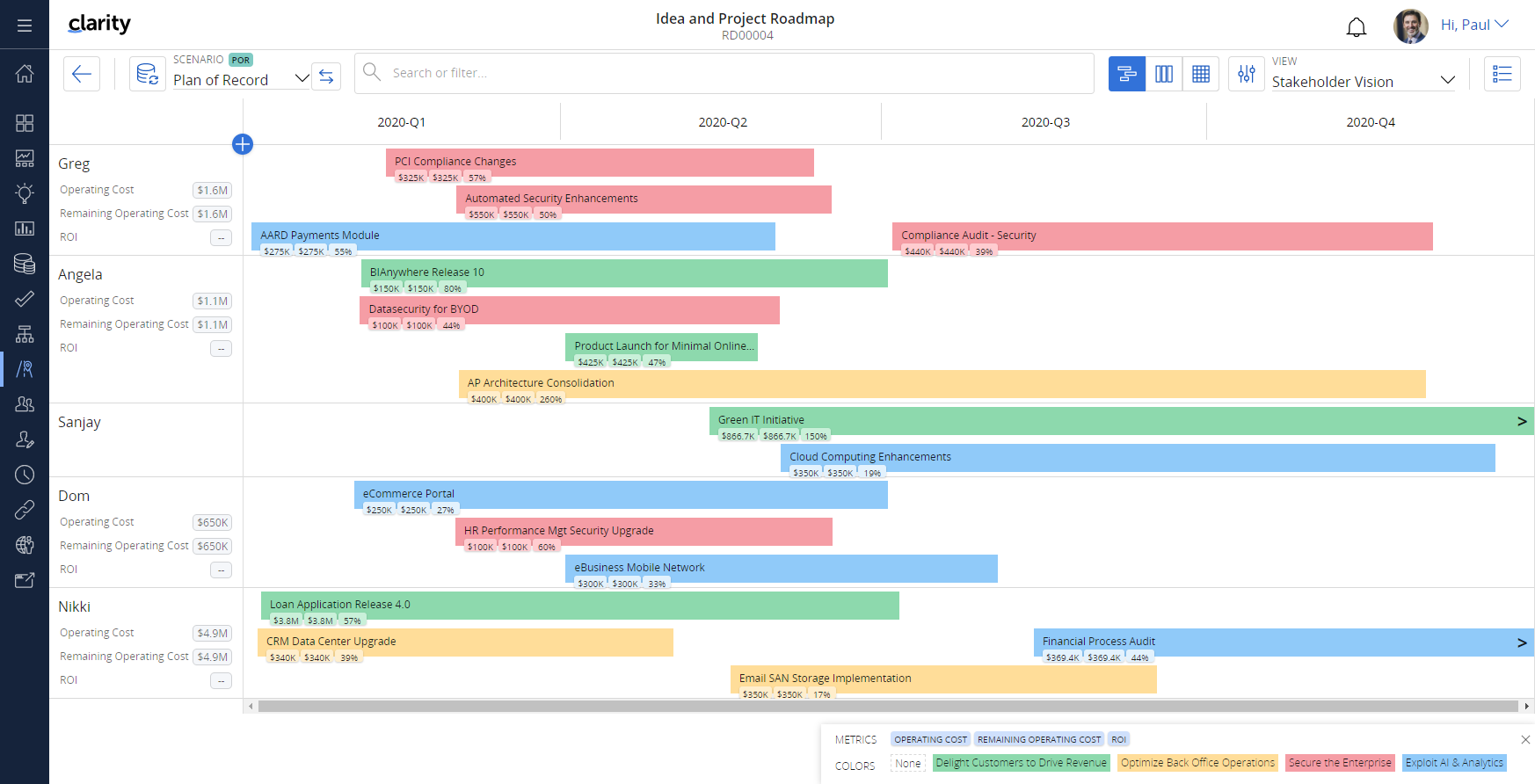Go to Home in the sidebar
This screenshot has width=1535, height=784.
25,73
